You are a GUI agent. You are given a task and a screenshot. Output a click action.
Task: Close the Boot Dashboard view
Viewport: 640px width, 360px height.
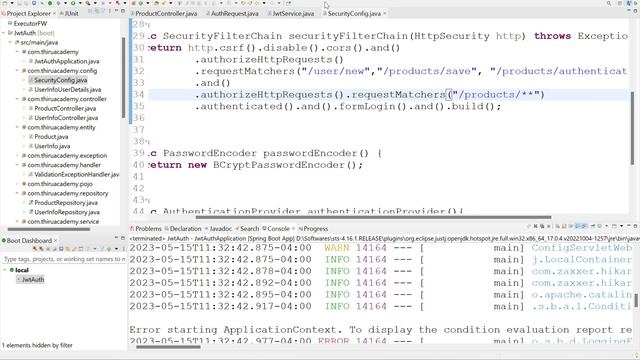[56, 240]
